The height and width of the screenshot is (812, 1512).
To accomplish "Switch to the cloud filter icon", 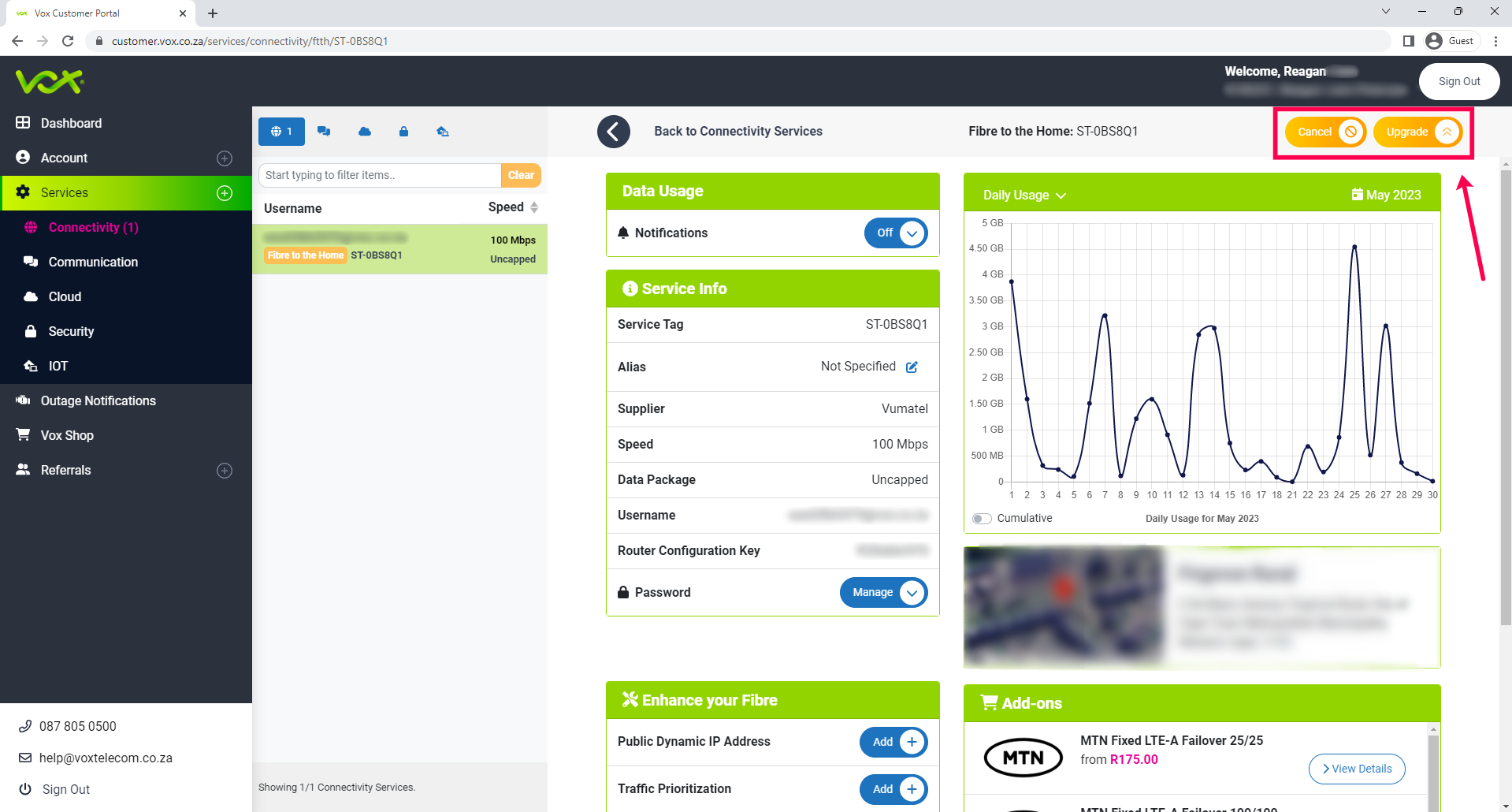I will pyautogui.click(x=365, y=132).
